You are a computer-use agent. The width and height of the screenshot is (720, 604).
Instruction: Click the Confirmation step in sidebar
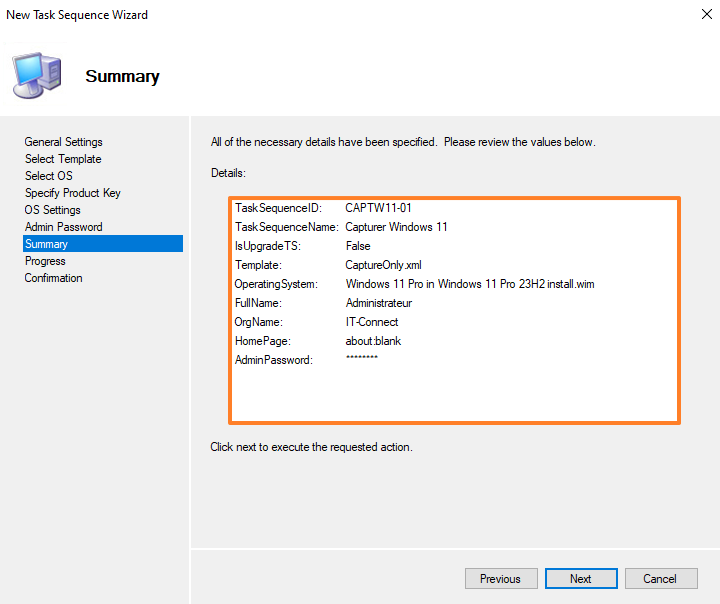tap(54, 278)
